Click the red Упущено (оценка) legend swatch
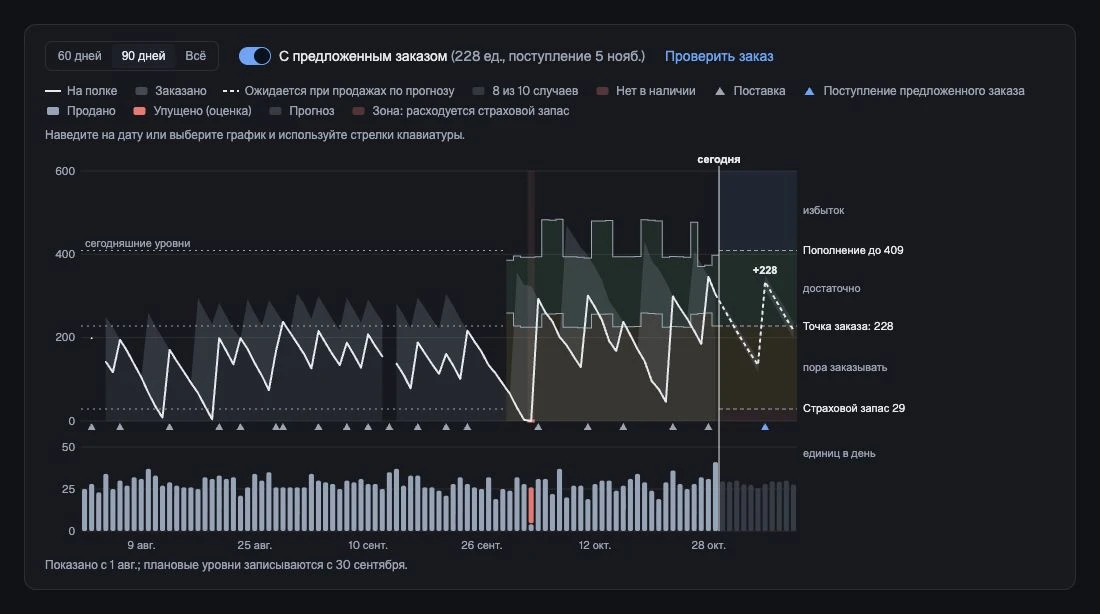Screen dimensions: 1100x614 pos(140,111)
